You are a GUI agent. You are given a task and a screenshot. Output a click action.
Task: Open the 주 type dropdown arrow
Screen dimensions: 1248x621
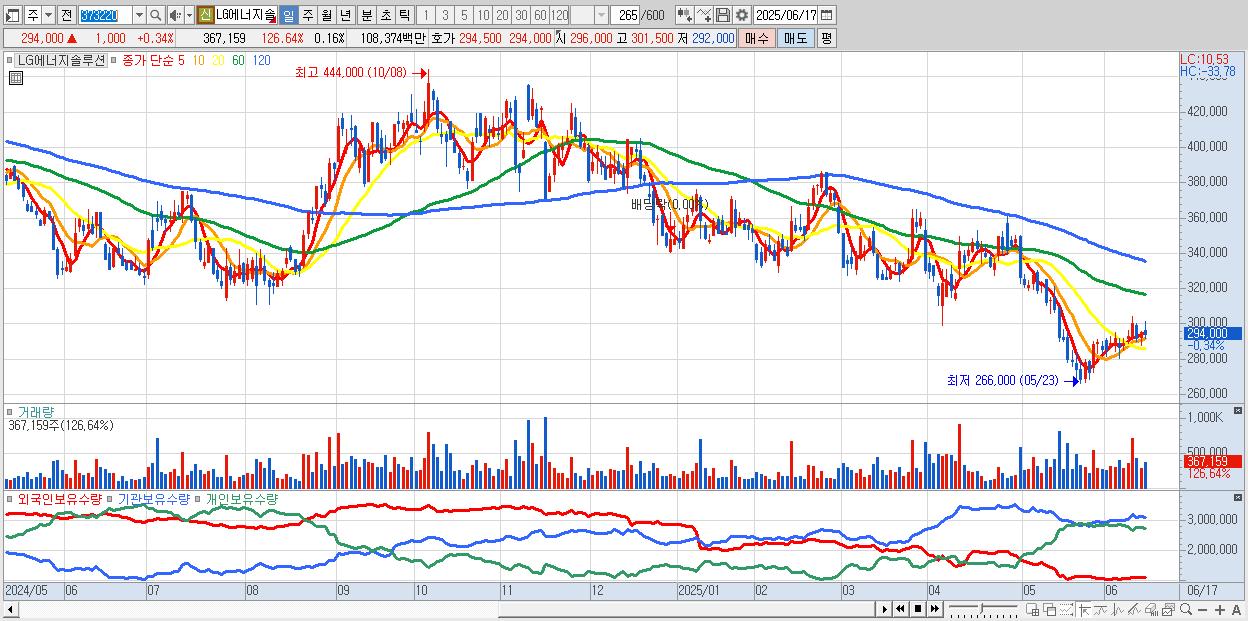48,15
